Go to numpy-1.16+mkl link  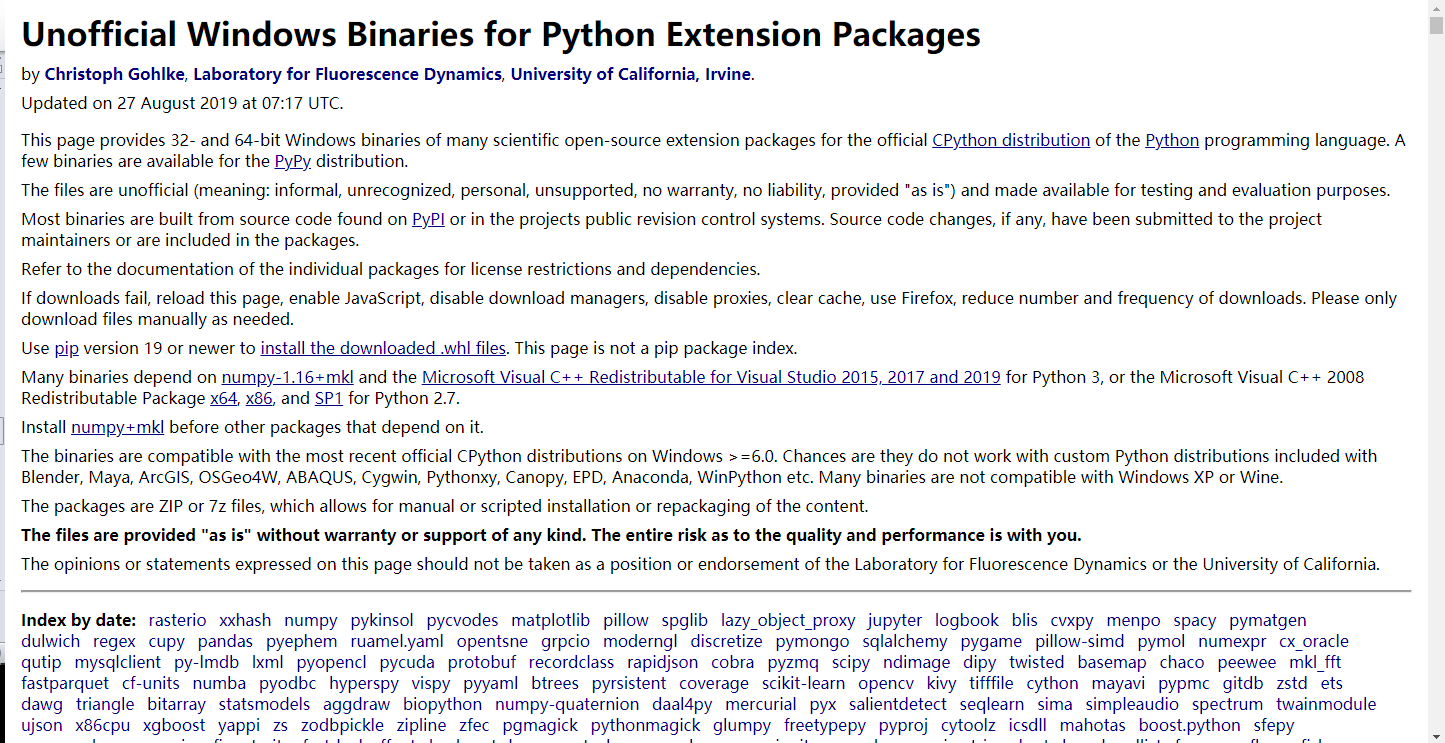(x=288, y=377)
